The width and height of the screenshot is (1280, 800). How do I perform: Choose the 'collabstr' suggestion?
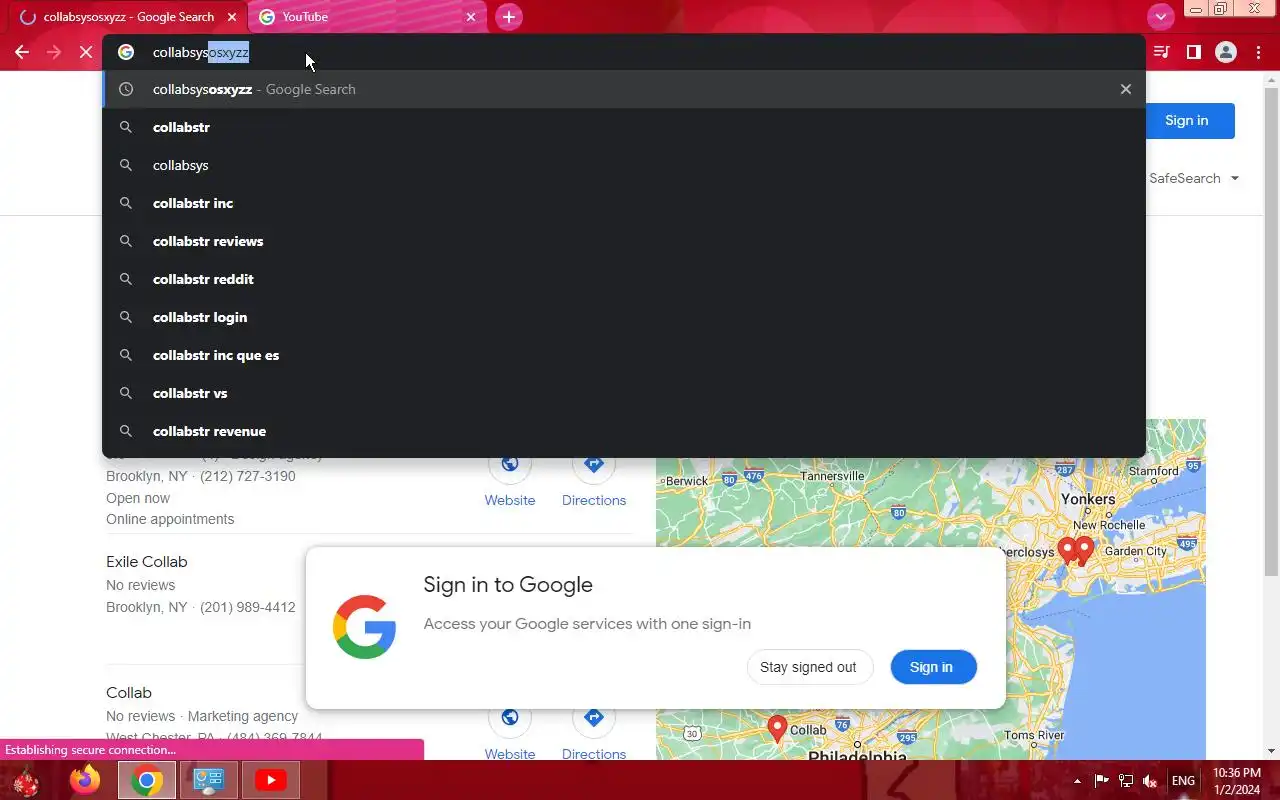(x=624, y=127)
